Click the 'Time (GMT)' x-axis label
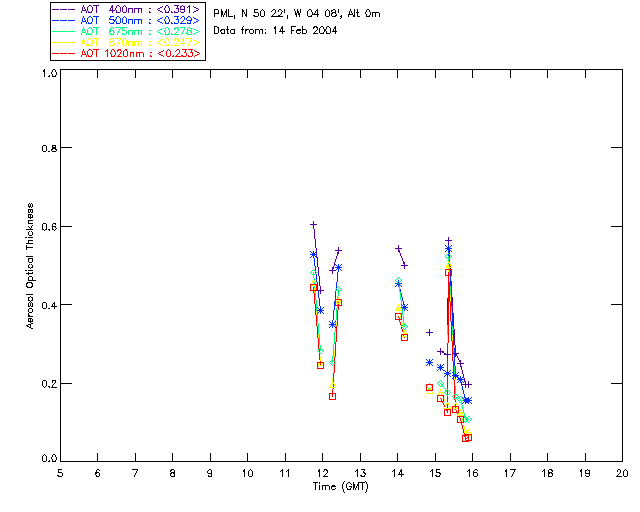Viewport: 640px width, 512px height. click(341, 487)
